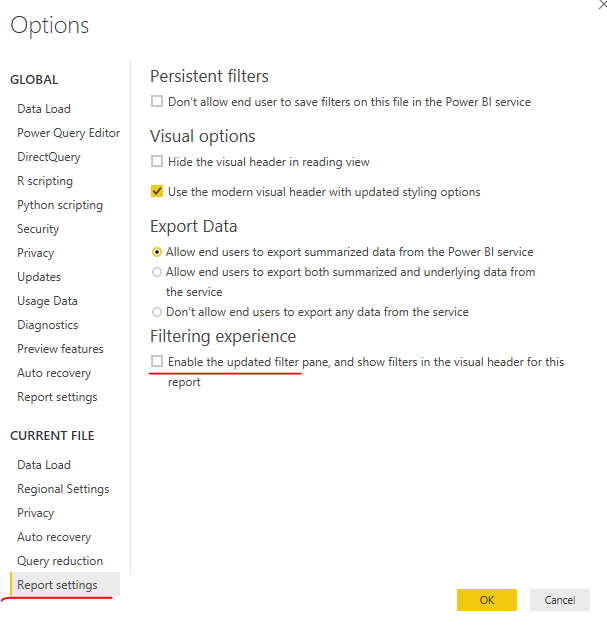The image size is (607, 627).
Task: Open Global Privacy settings
Action: pos(36,253)
